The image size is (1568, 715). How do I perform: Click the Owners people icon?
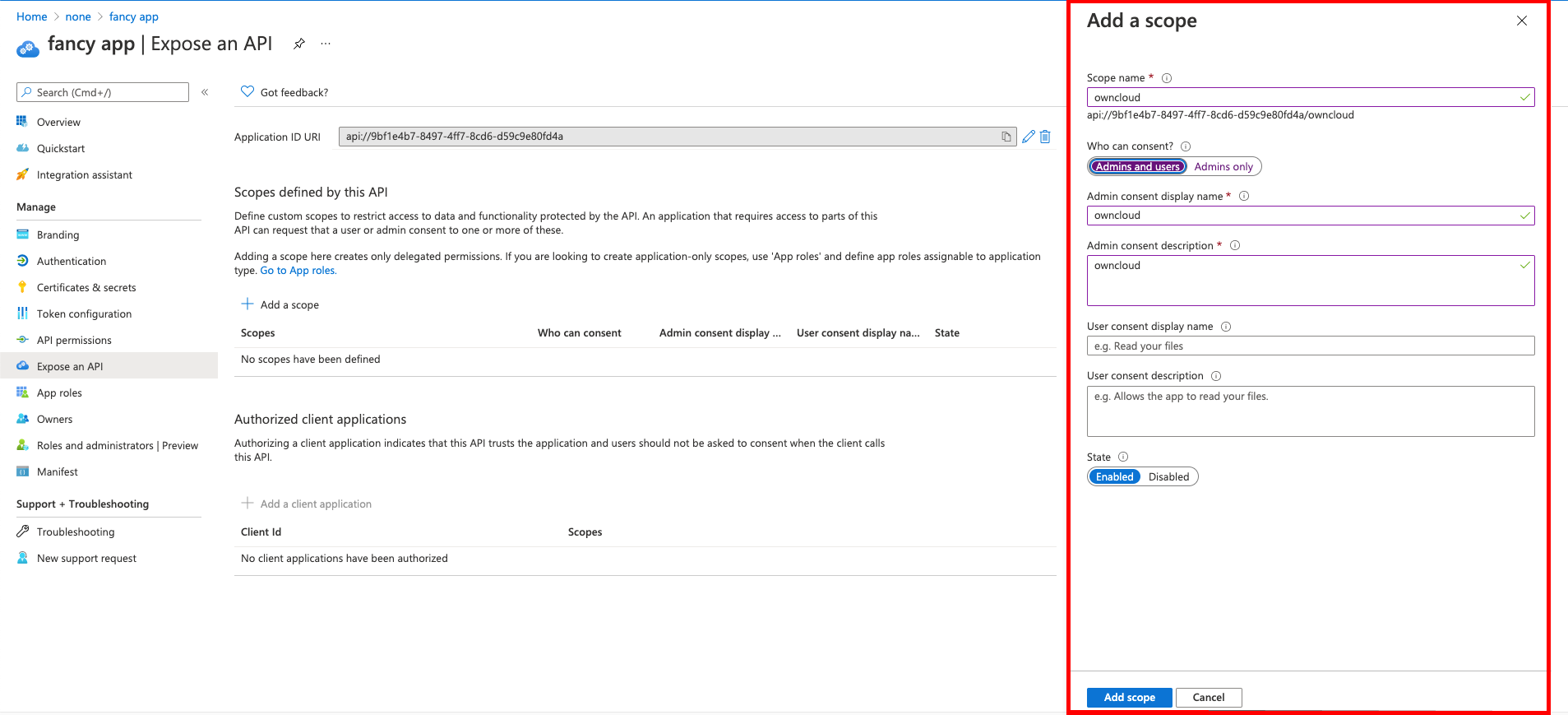[22, 419]
